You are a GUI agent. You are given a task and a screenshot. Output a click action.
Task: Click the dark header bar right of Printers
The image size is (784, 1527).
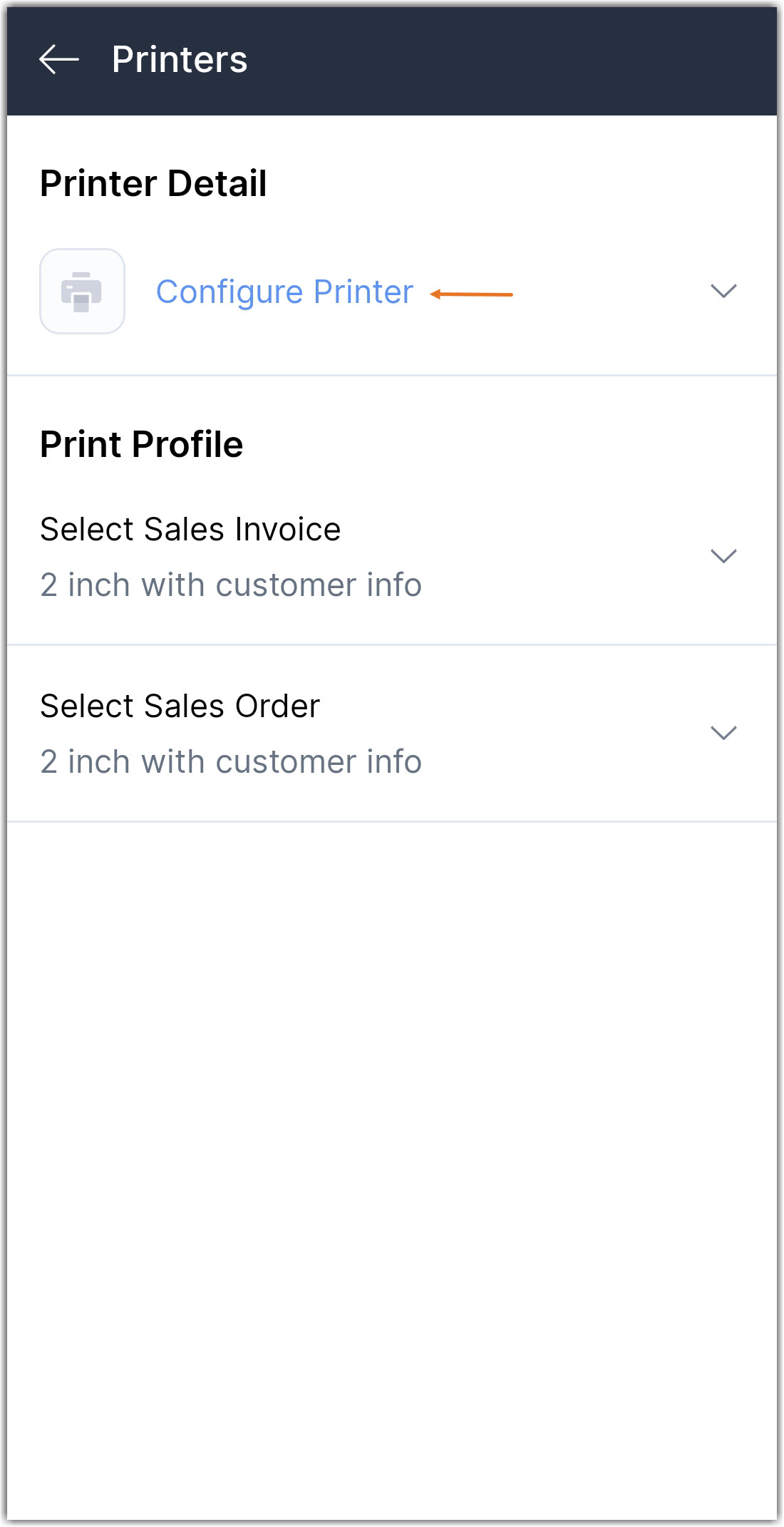tap(513, 60)
